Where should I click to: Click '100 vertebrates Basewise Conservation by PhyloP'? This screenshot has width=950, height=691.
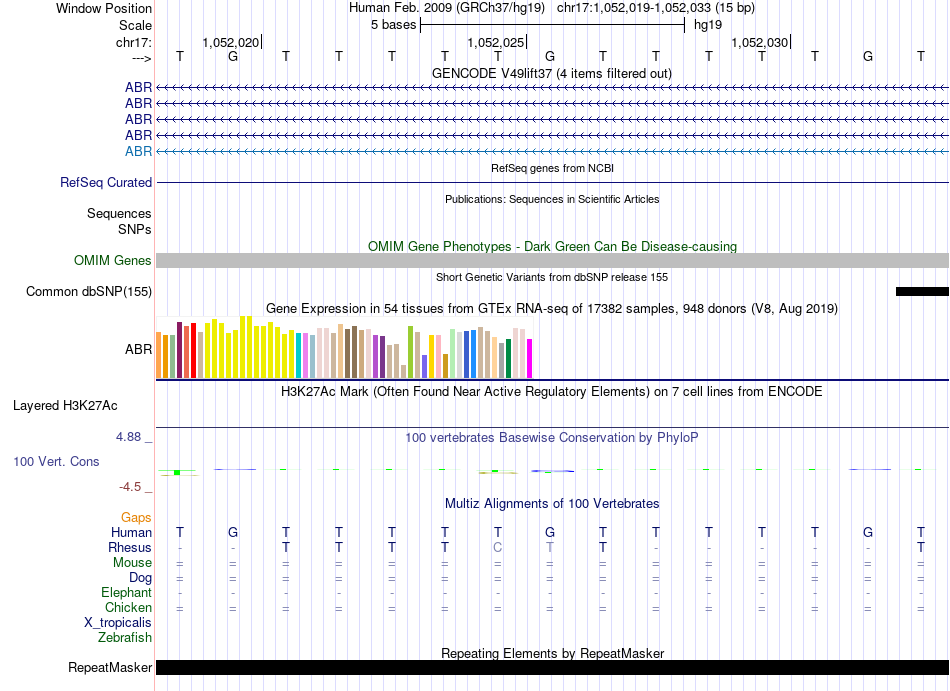(x=552, y=438)
